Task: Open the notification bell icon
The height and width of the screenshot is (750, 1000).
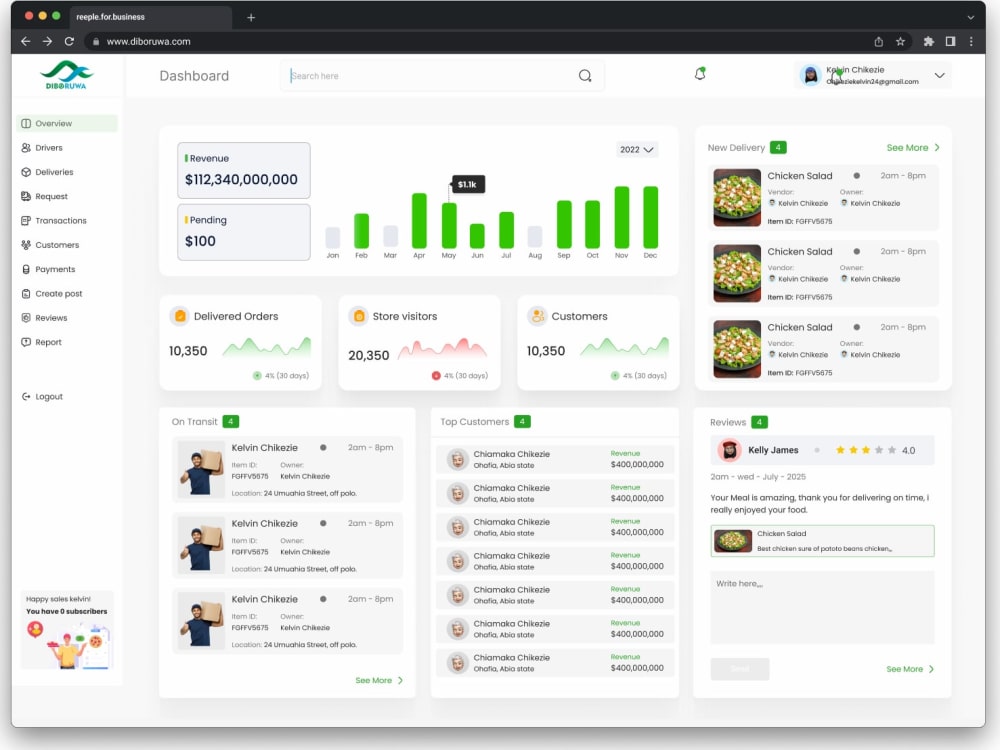Action: (x=700, y=74)
